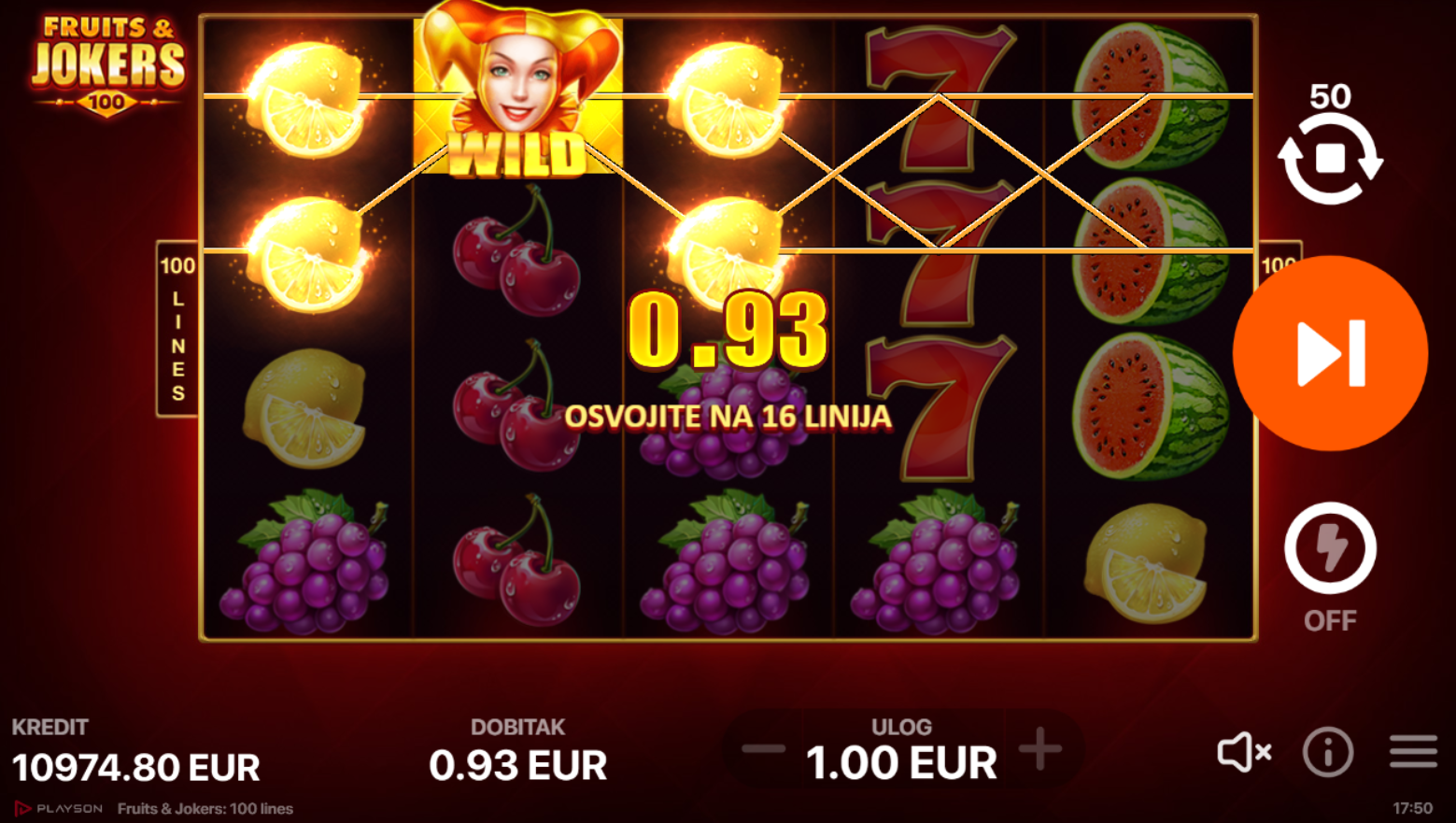Unmute the game sound speaker icon
The width and height of the screenshot is (1456, 823).
[x=1244, y=751]
